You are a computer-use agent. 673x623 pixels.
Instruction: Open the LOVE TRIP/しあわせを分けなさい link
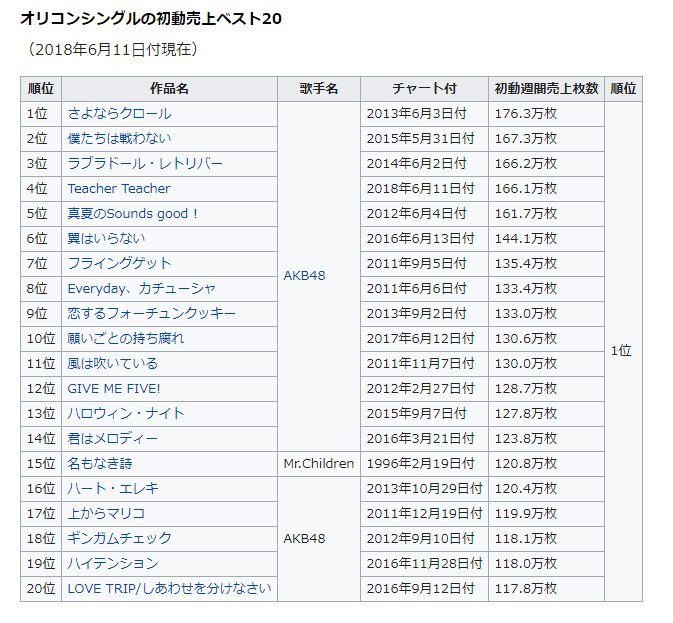170,588
